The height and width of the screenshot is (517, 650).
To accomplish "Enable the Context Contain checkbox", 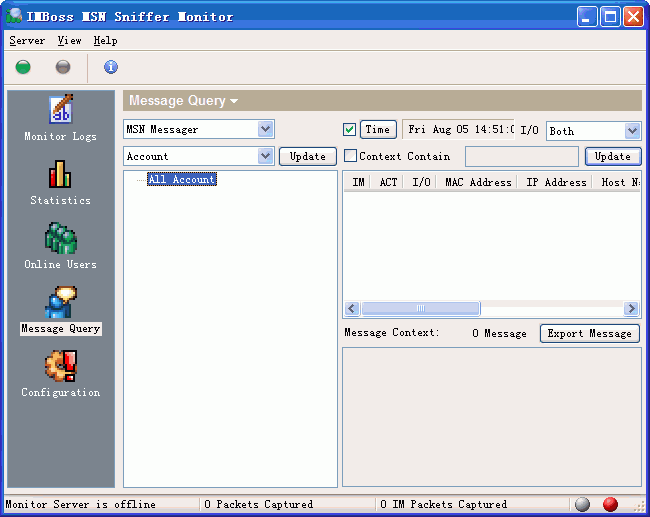I will 350,156.
